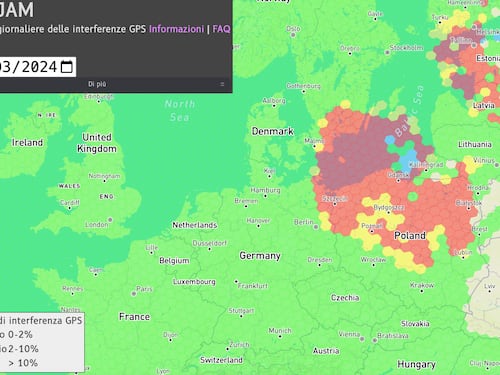Focus the date input field showing 2024
The width and height of the screenshot is (500, 375).
(x=38, y=67)
